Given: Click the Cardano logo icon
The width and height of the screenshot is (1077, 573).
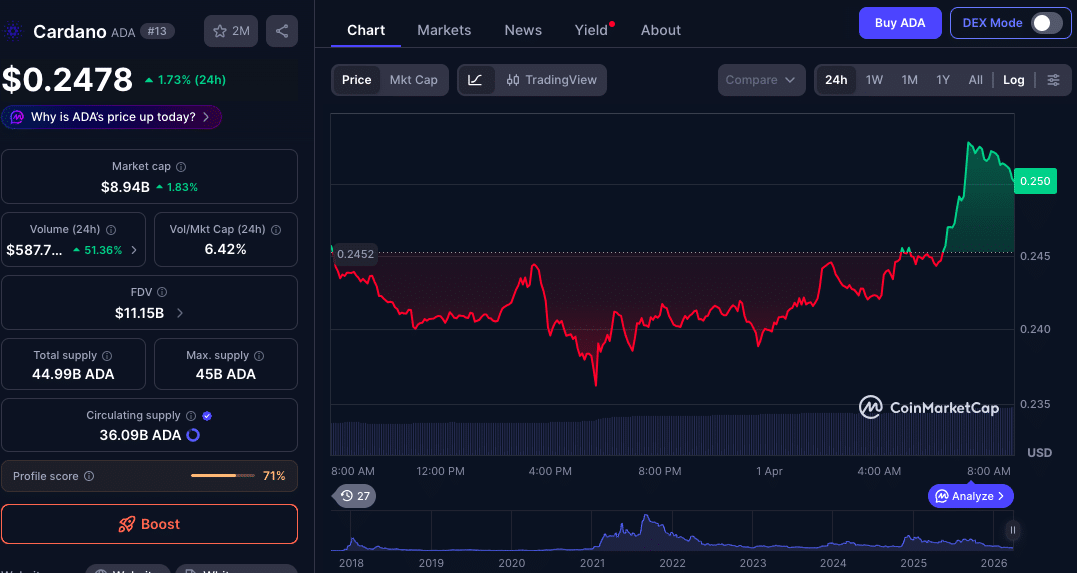Looking at the screenshot, I should coord(12,32).
